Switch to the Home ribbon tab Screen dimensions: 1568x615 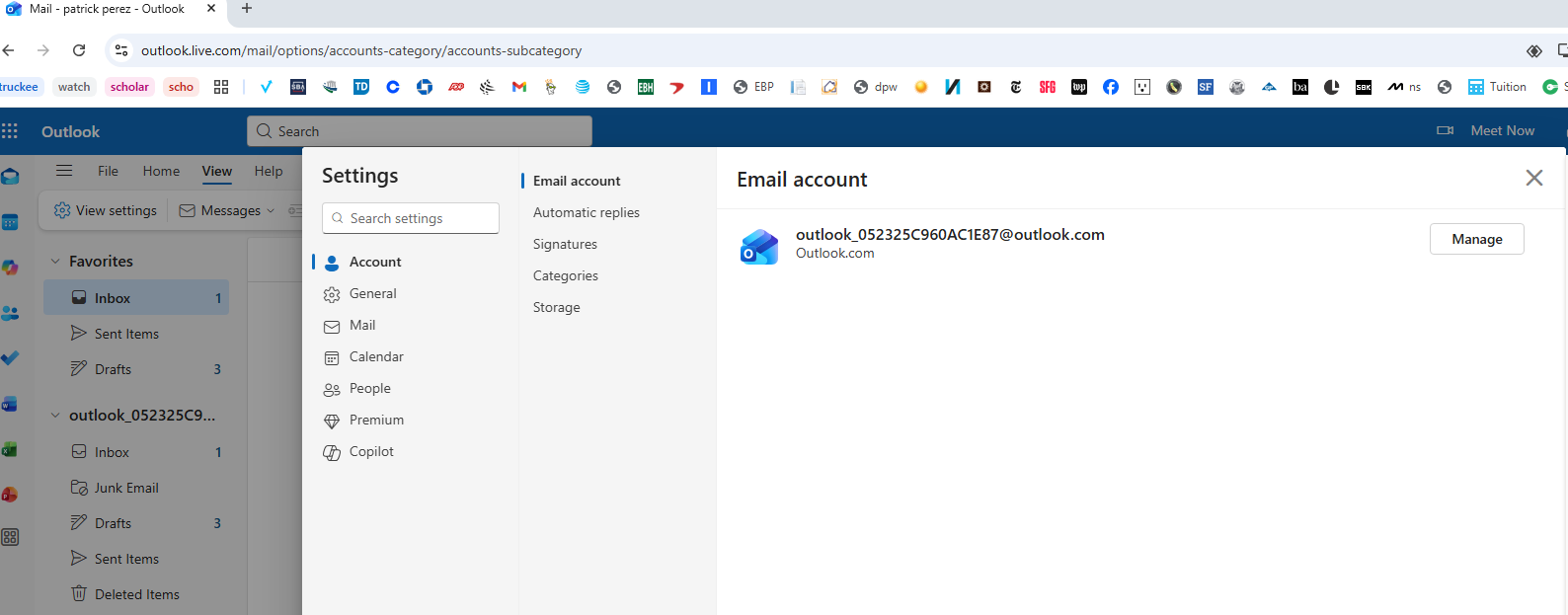coord(161,171)
